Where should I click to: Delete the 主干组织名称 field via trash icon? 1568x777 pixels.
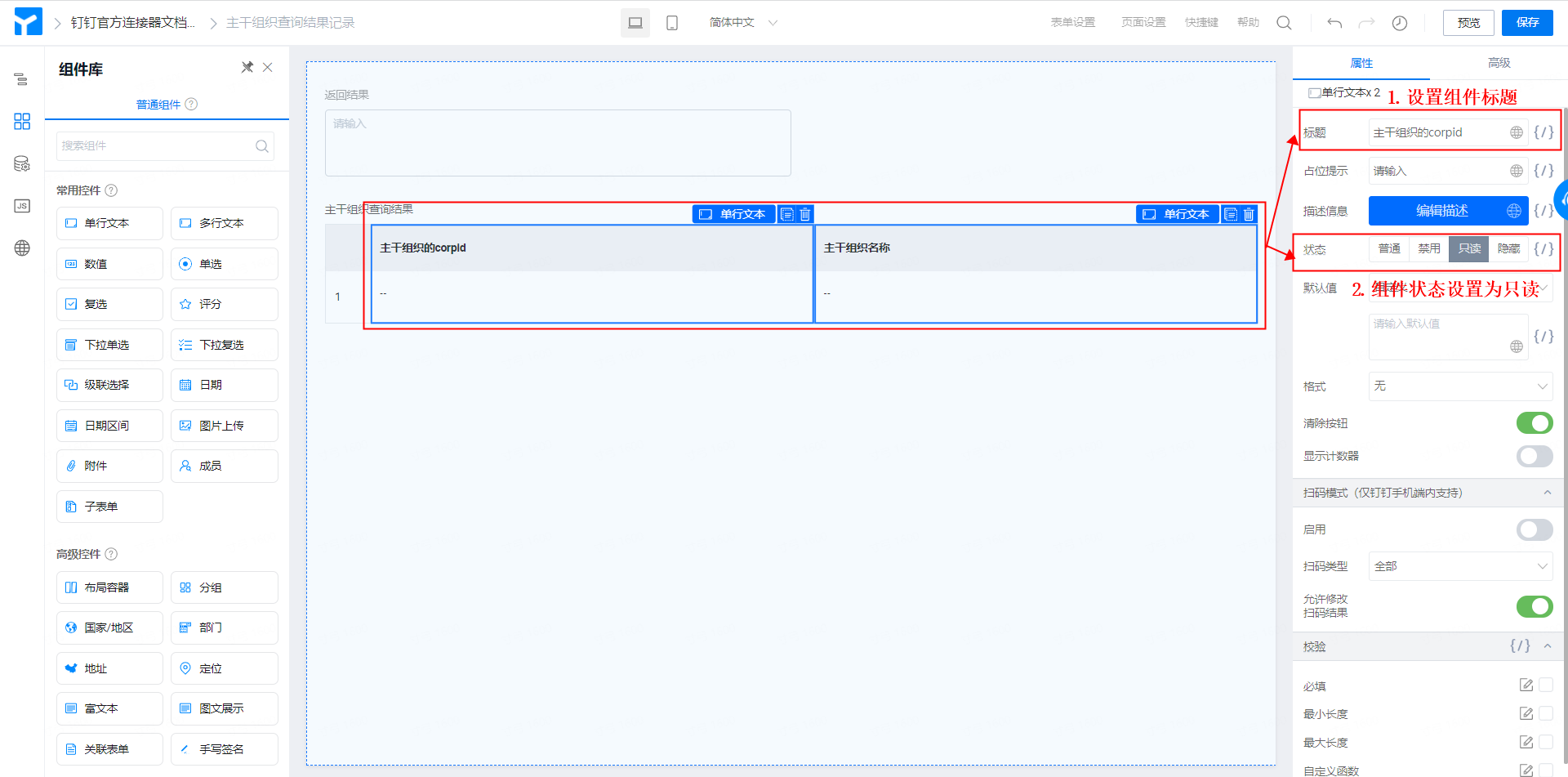pos(1249,214)
